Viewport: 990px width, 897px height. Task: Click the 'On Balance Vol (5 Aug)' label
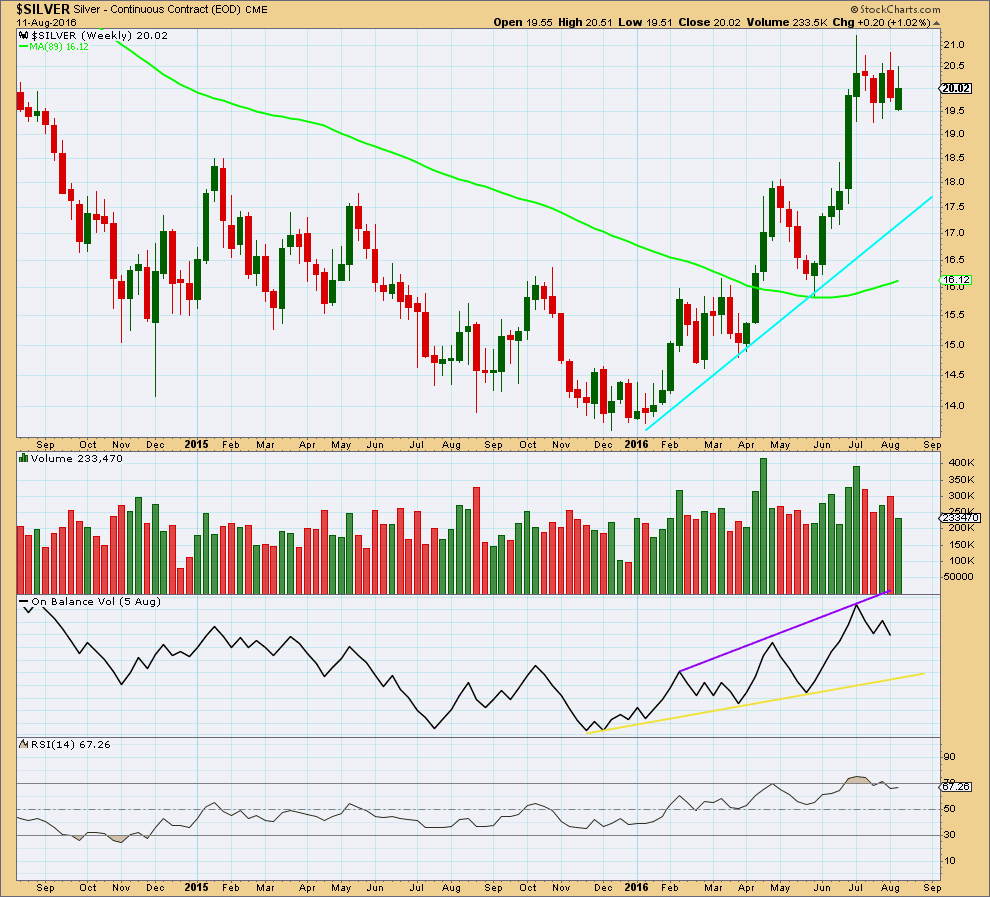pyautogui.click(x=96, y=602)
